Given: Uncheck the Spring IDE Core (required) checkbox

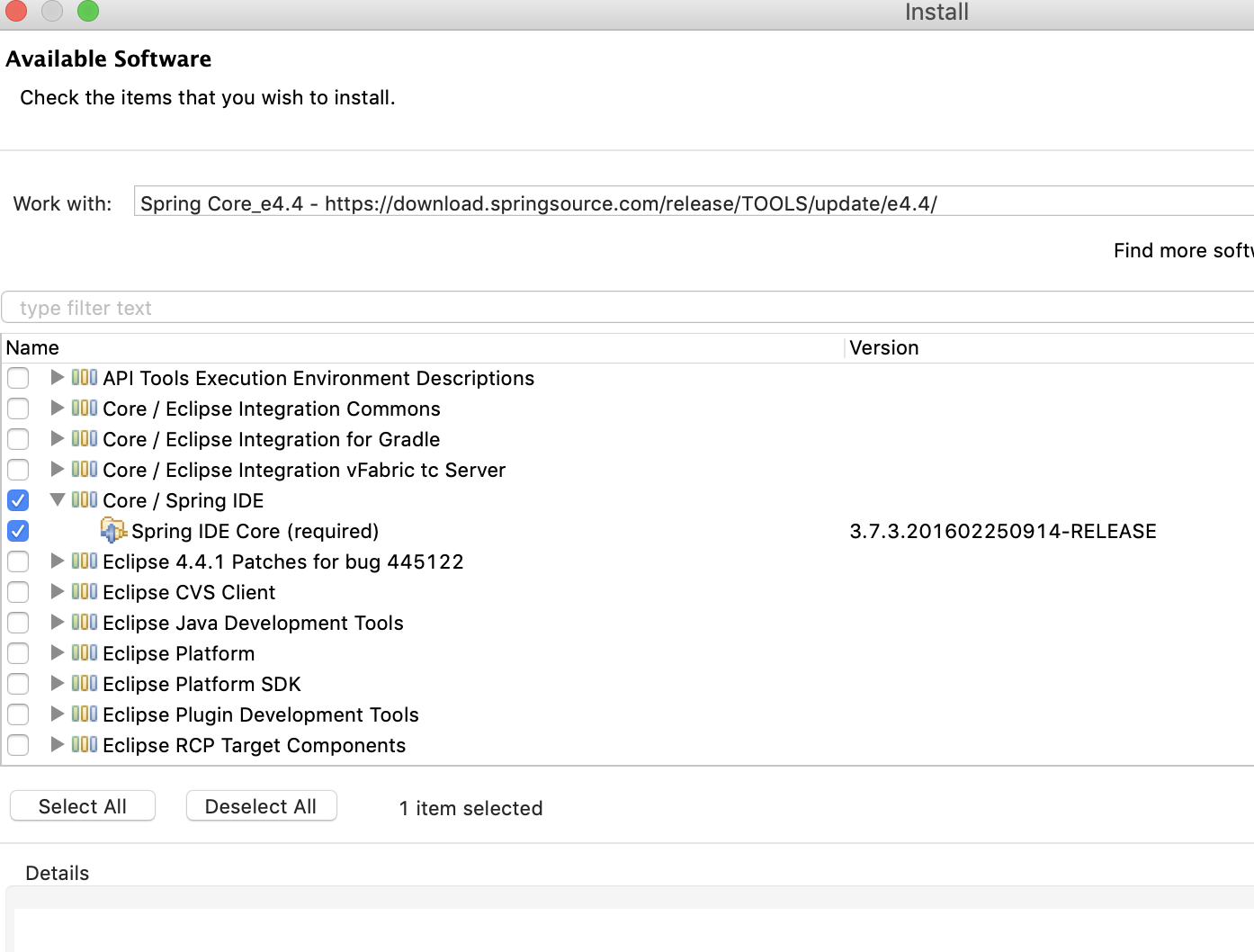Looking at the screenshot, I should (18, 531).
